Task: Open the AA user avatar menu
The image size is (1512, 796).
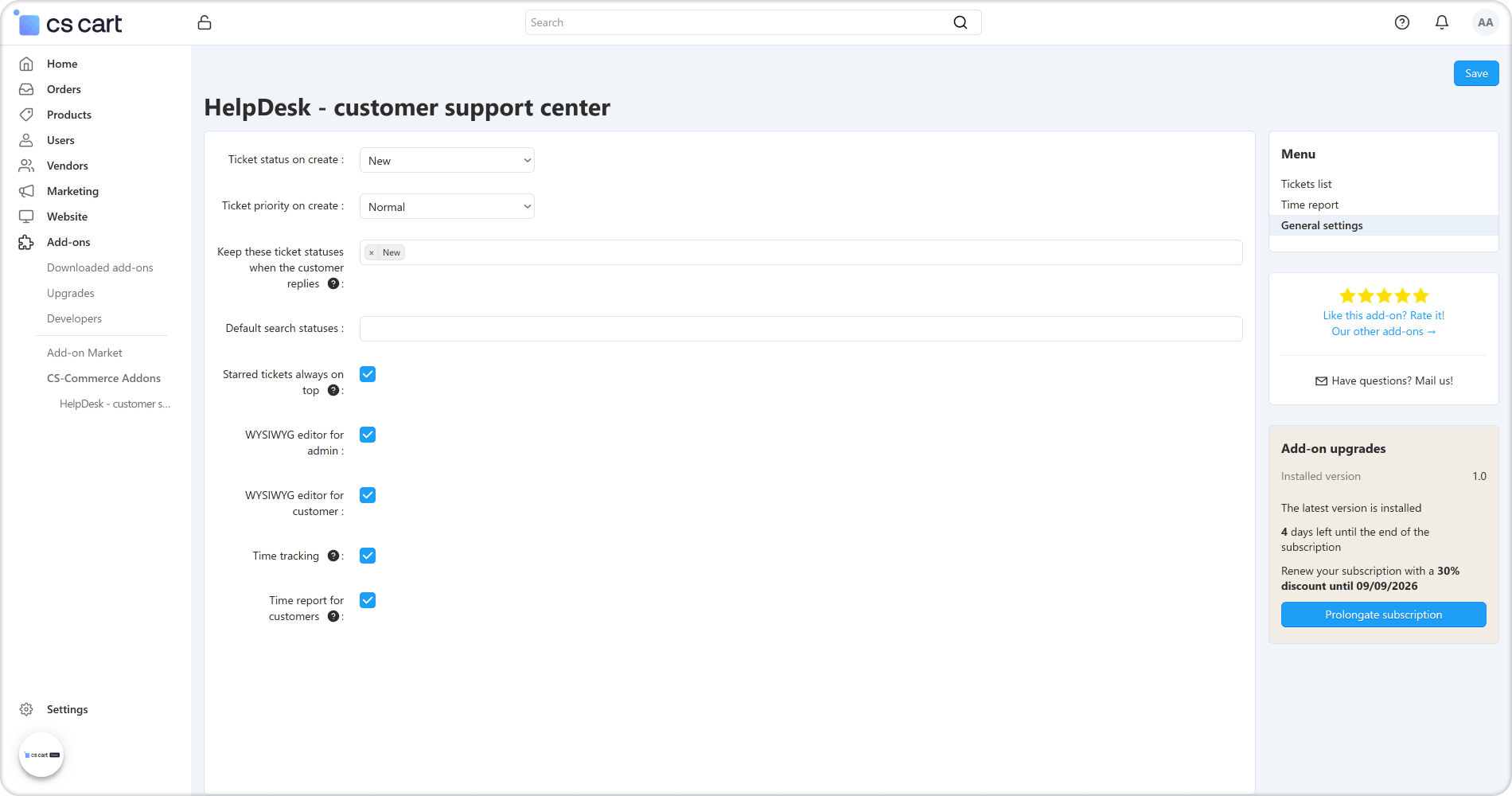Action: tap(1485, 22)
